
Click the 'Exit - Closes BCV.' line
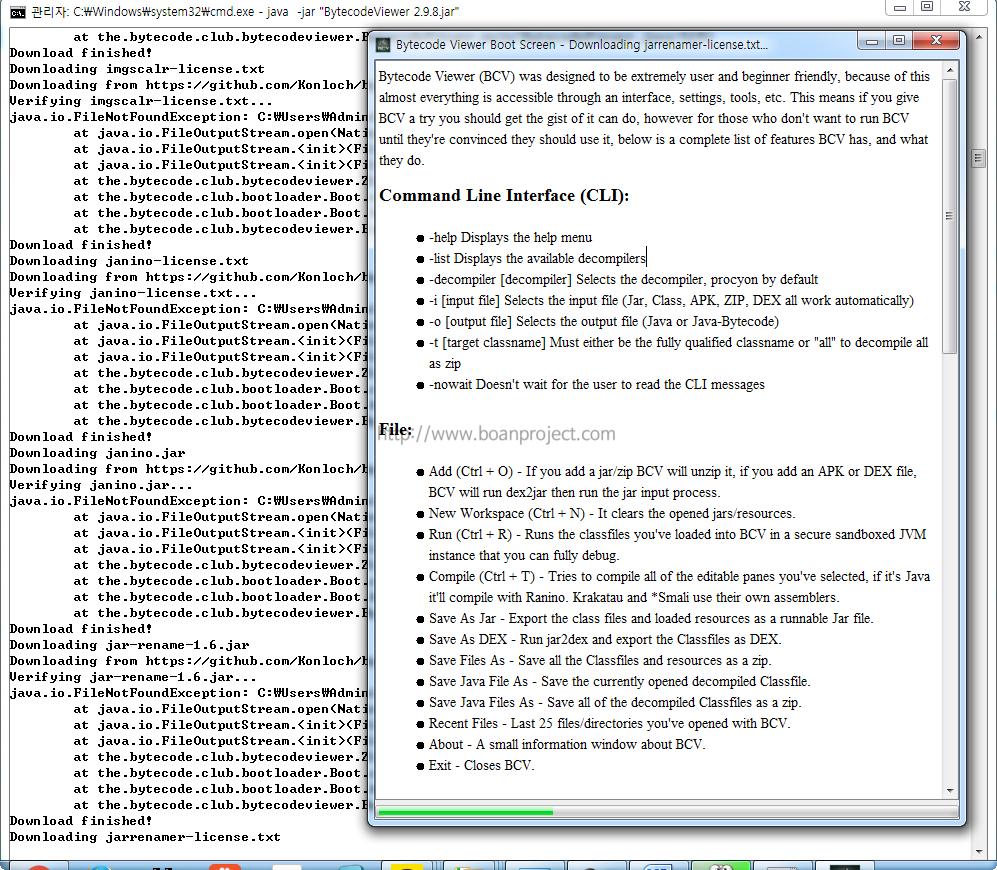coord(481,765)
